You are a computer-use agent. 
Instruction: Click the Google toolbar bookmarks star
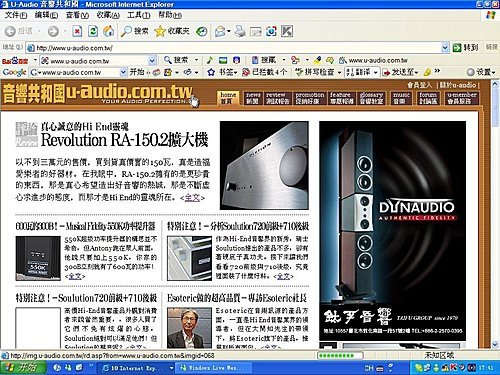[211, 72]
